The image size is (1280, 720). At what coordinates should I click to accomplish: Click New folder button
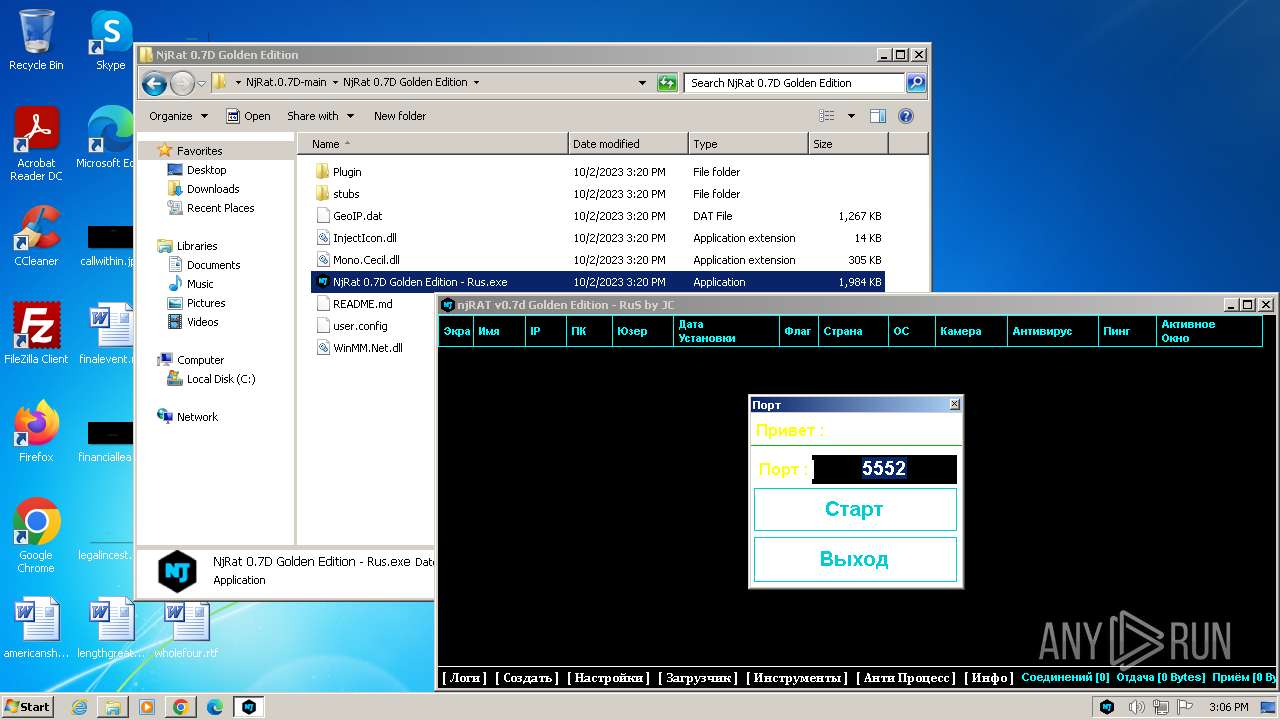(x=400, y=116)
